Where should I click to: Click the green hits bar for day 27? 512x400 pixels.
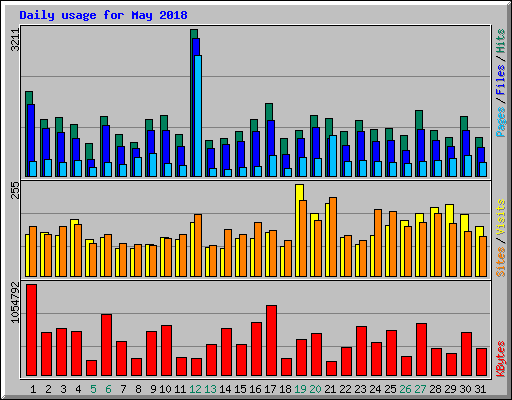[419, 119]
